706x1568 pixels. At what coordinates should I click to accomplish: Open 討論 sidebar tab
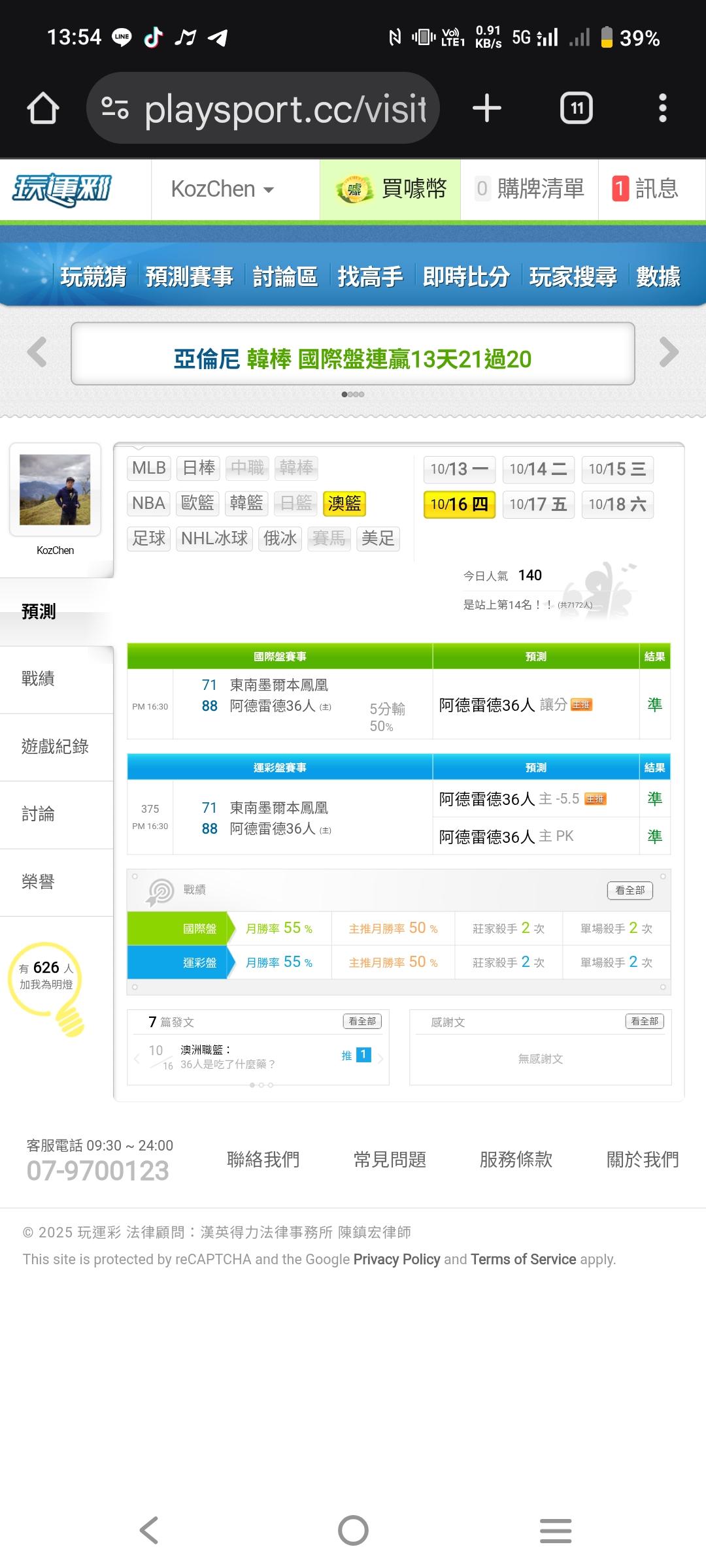point(57,814)
